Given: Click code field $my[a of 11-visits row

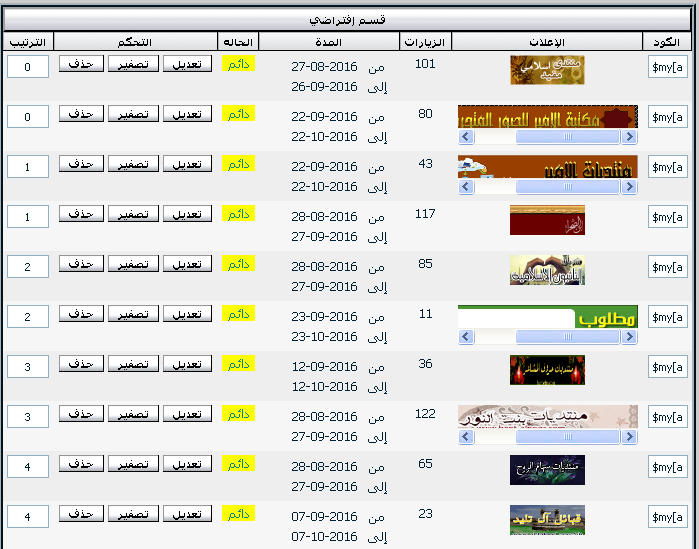Looking at the screenshot, I should click(667, 317).
